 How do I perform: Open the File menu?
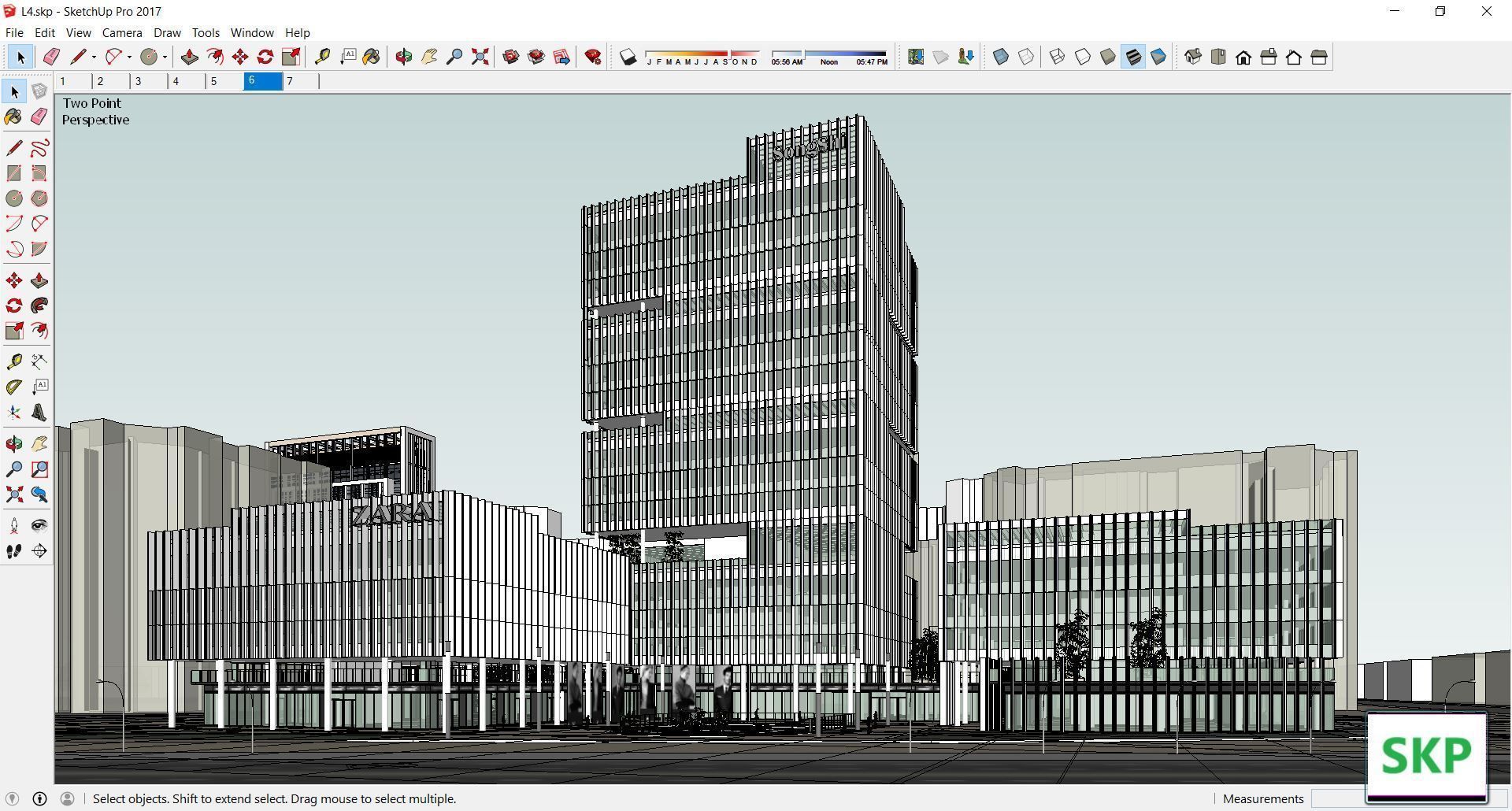tap(14, 32)
